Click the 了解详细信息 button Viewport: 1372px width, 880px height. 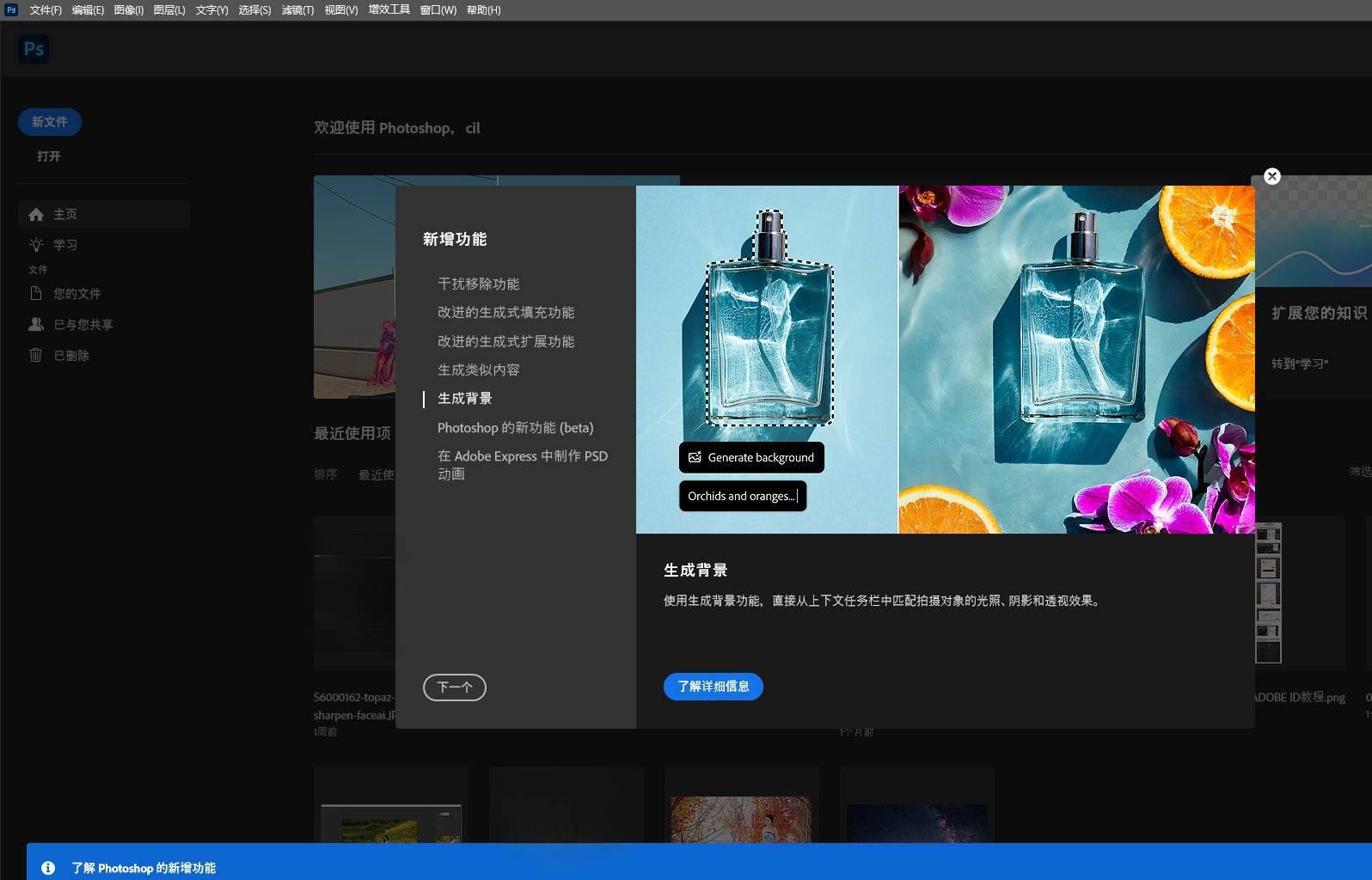[714, 687]
